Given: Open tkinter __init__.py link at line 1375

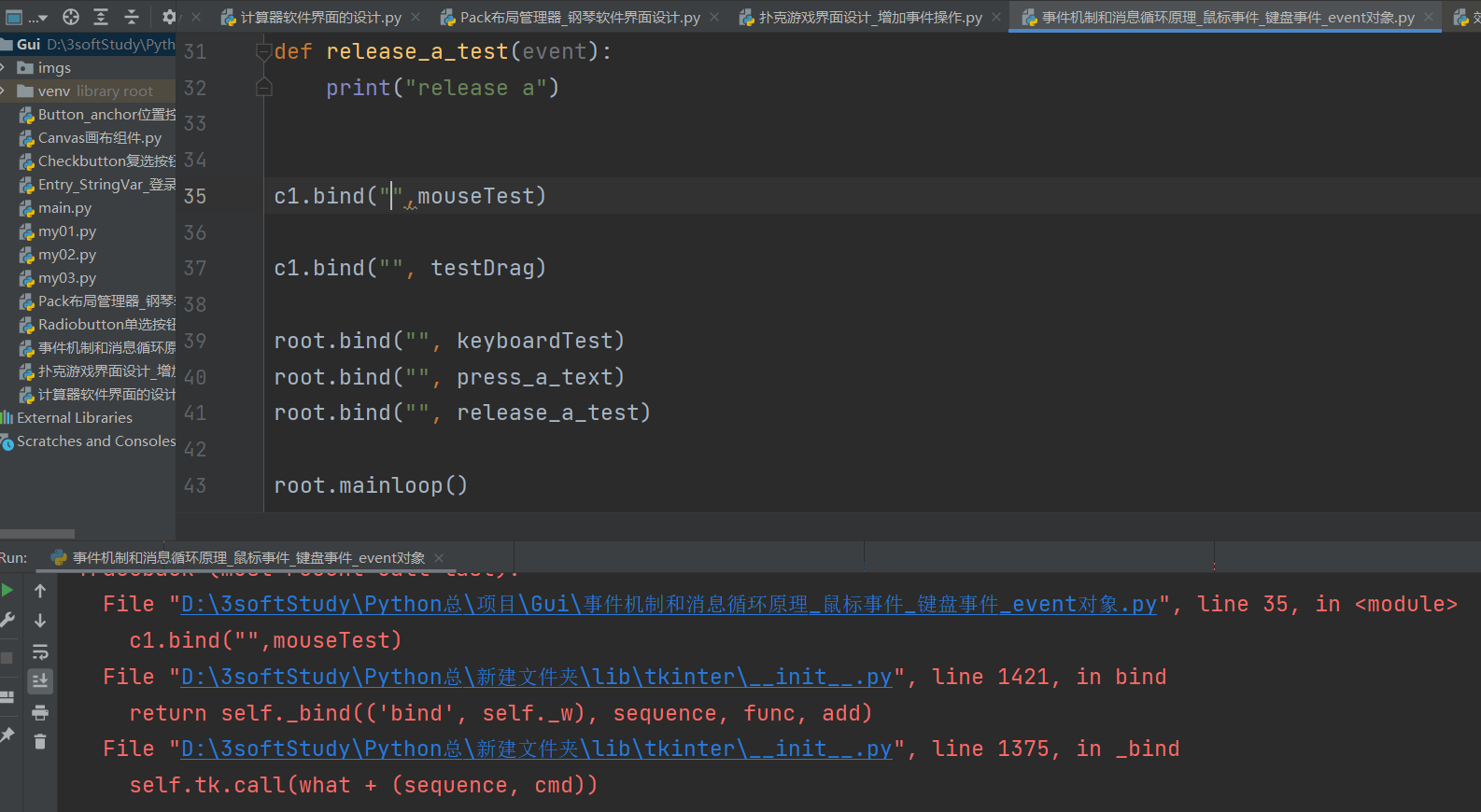Looking at the screenshot, I should [536, 749].
